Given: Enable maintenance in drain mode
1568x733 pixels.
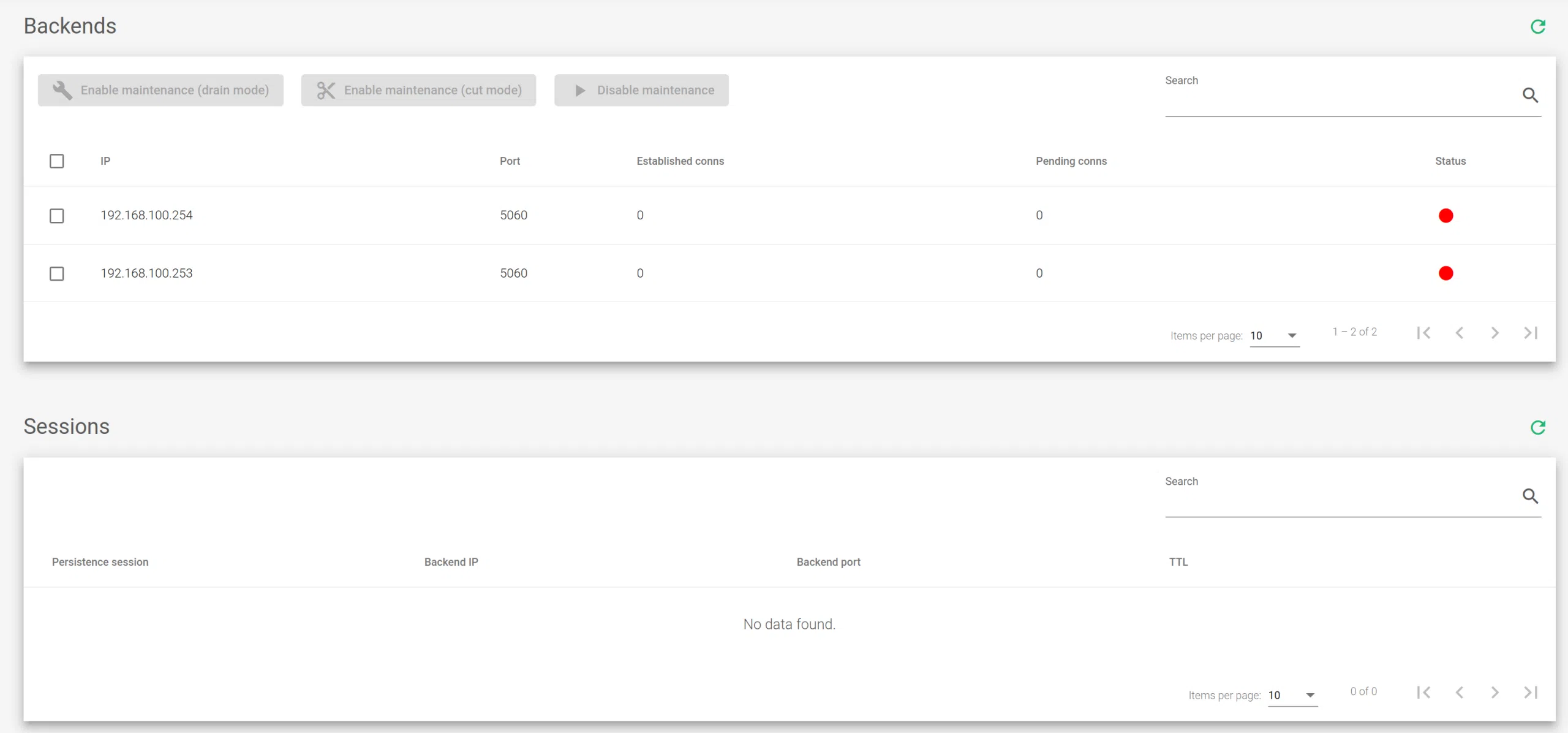Looking at the screenshot, I should tap(160, 90).
